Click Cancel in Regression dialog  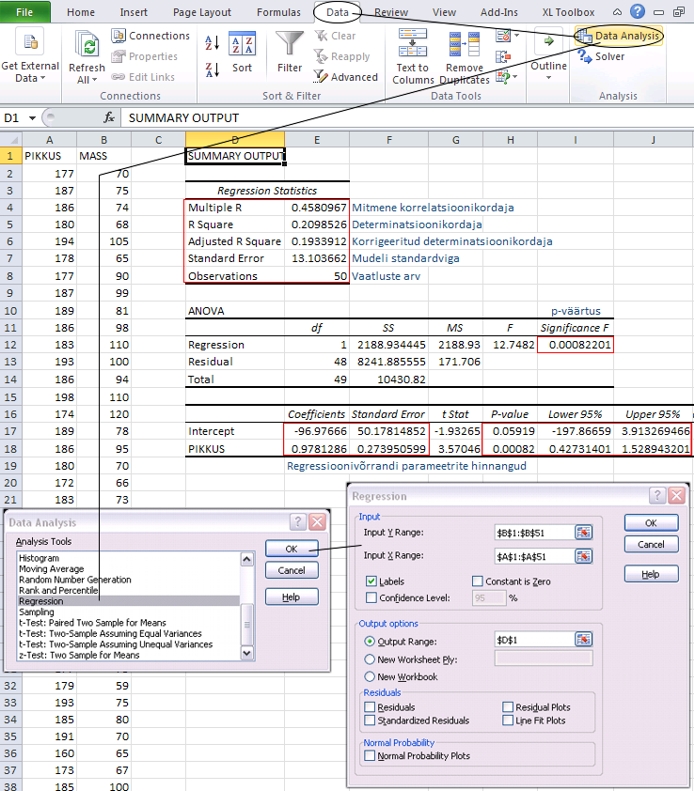[651, 544]
